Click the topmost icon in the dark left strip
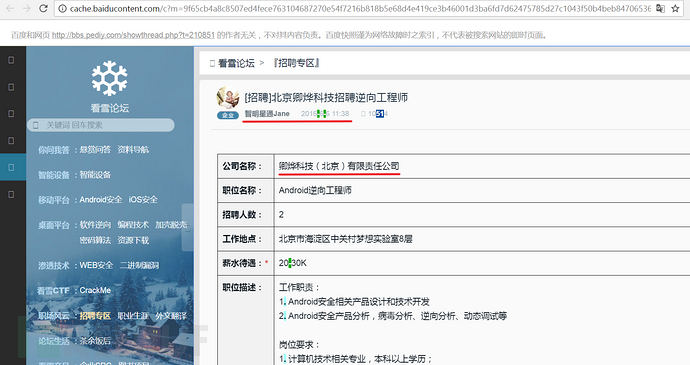 (11, 60)
